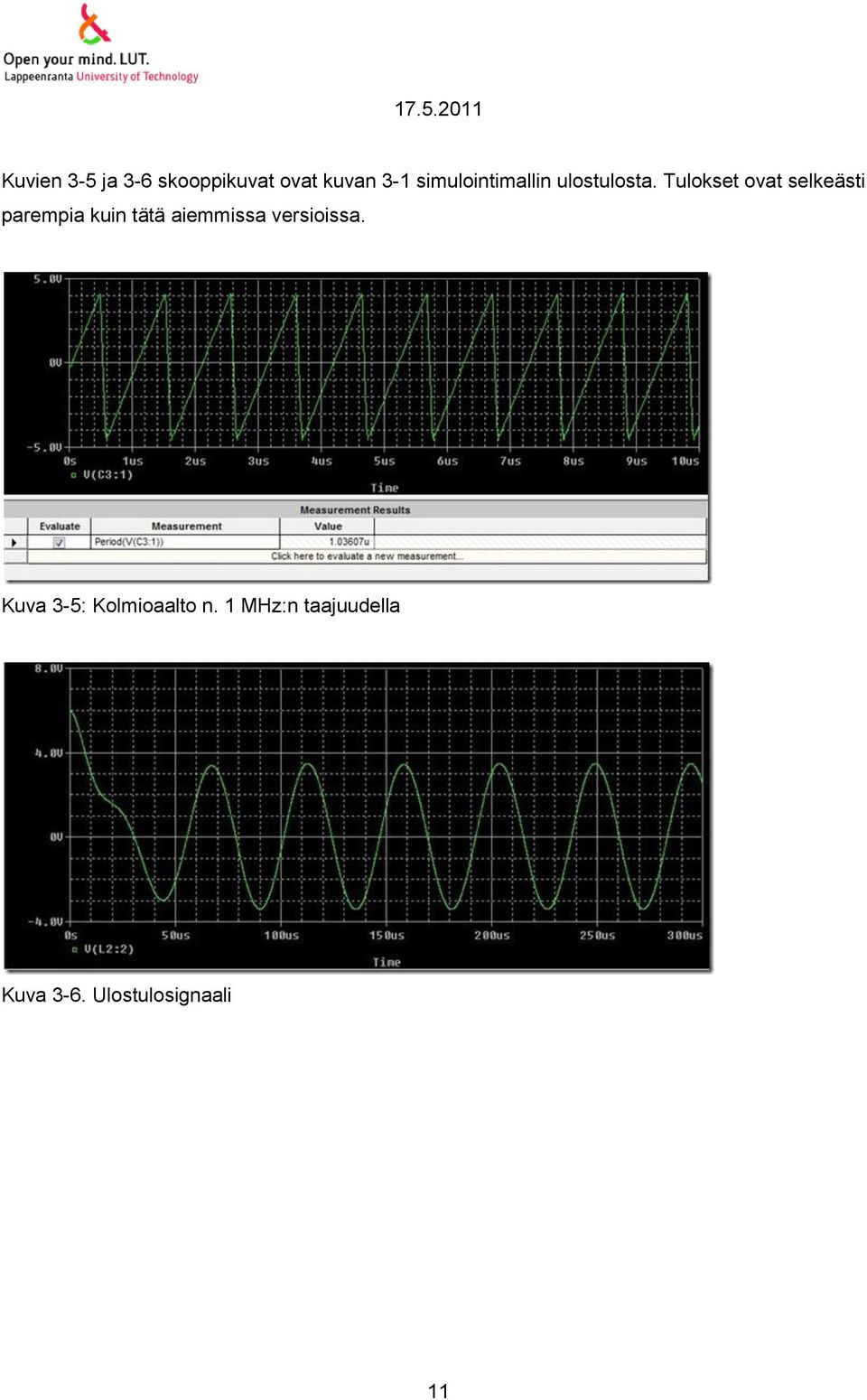Click the row arrow beside the Evaluate checkbox
The image size is (867, 1400).
coord(14,543)
